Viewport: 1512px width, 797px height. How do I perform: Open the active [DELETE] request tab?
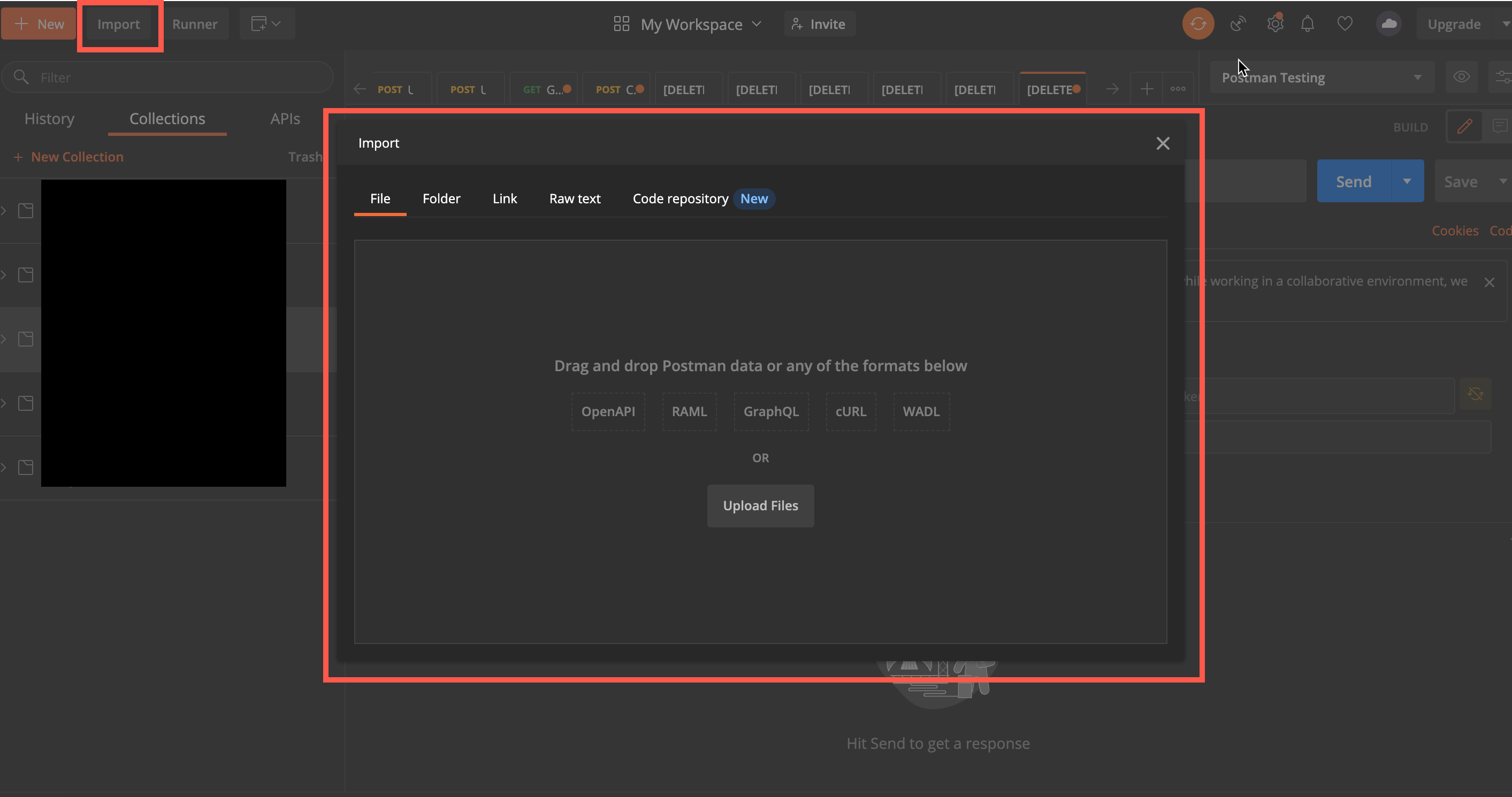point(1053,89)
